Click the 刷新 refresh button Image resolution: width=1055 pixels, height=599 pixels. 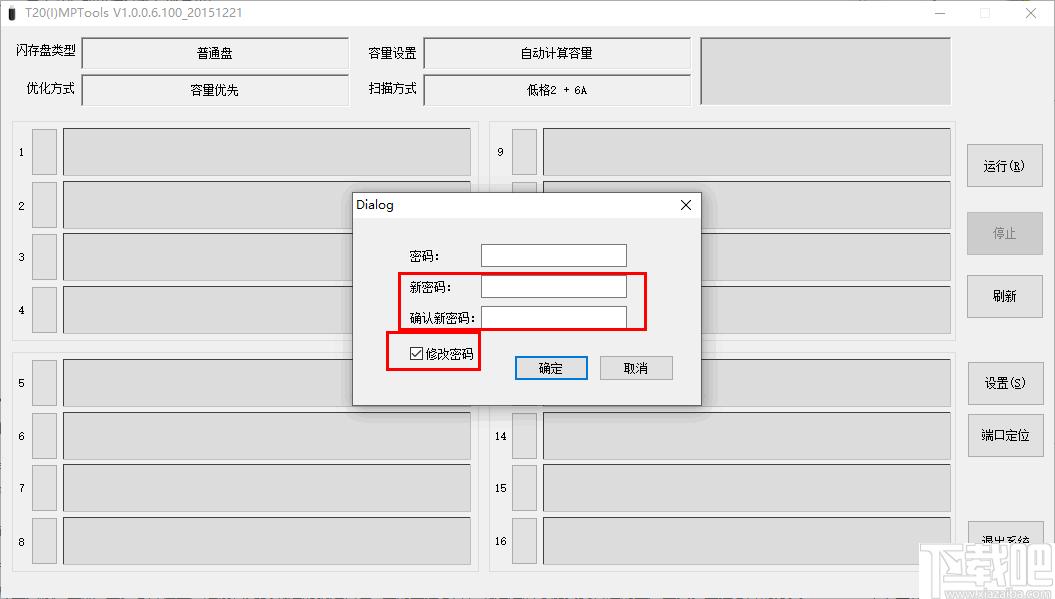pos(1005,296)
